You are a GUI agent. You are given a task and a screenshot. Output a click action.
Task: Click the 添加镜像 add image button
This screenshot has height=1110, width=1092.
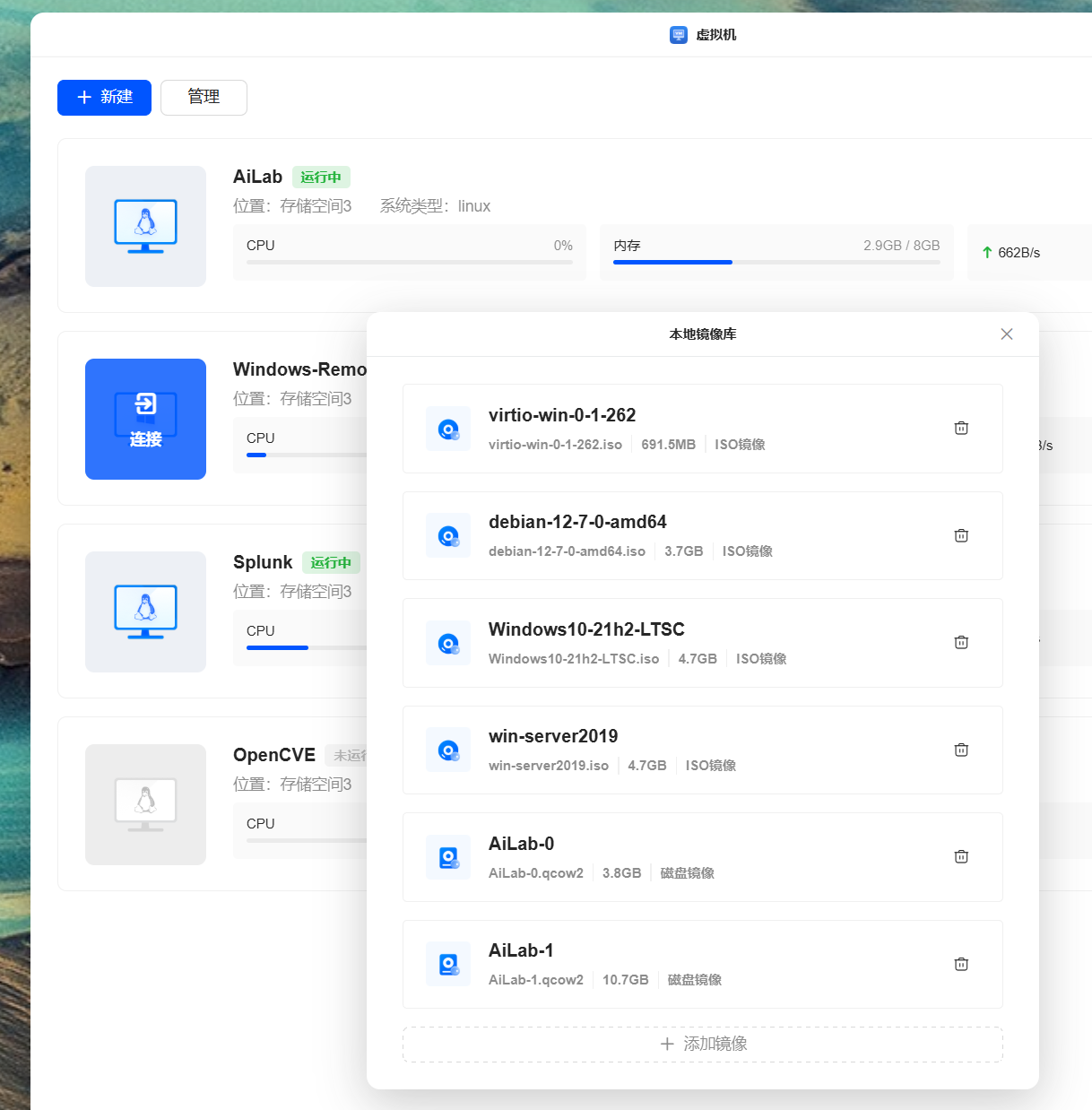703,1045
